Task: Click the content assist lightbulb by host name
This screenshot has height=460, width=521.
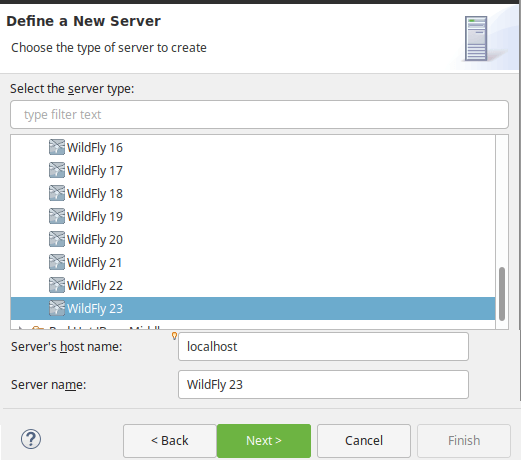Action: coord(174,336)
